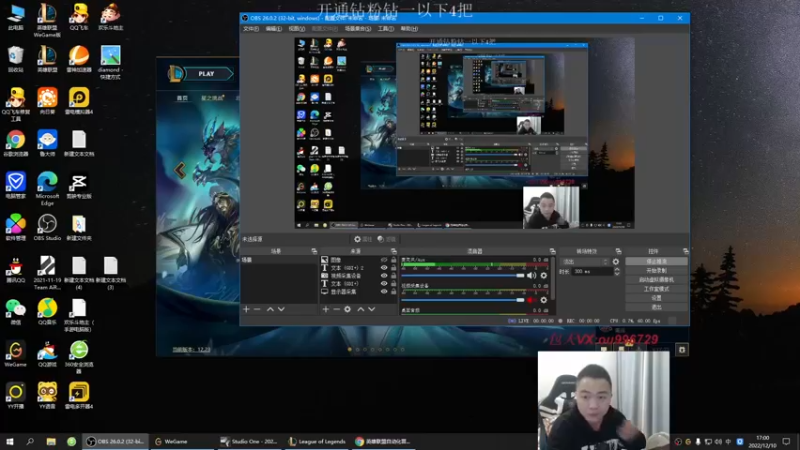Image resolution: width=800 pixels, height=450 pixels.
Task: Open the 场景集合(S) menu in OBS
Action: pyautogui.click(x=358, y=29)
